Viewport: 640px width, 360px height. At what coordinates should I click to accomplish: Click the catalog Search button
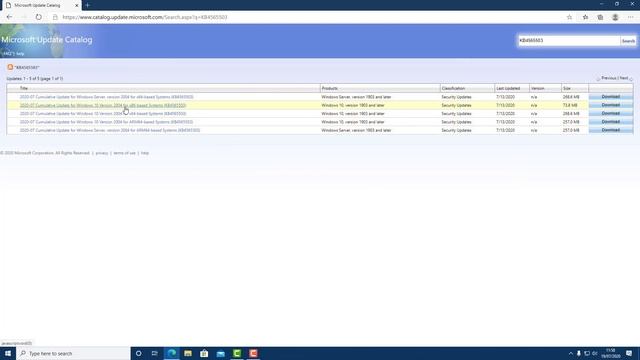click(628, 41)
